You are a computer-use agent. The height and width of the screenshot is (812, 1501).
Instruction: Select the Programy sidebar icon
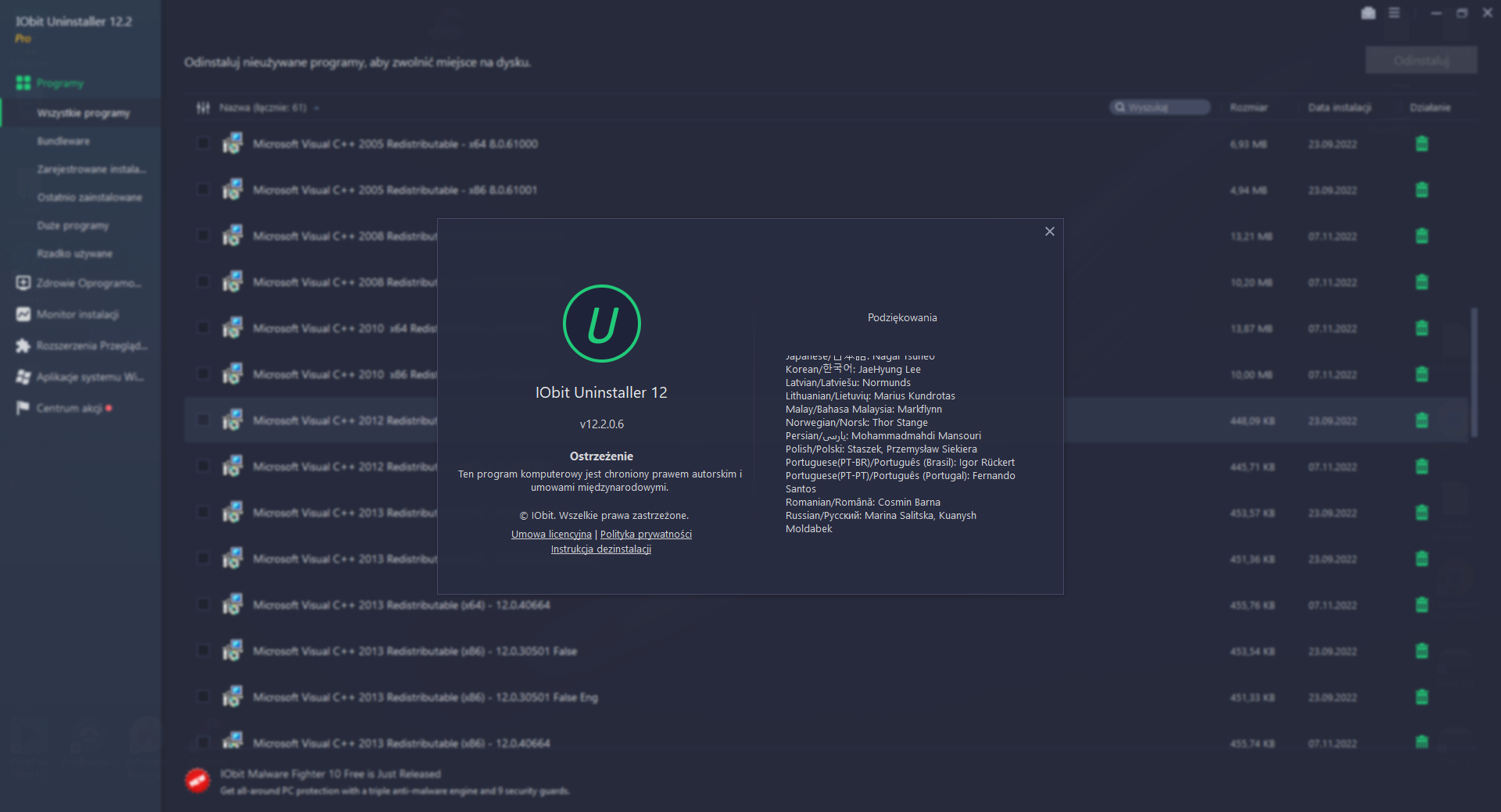click(x=23, y=83)
